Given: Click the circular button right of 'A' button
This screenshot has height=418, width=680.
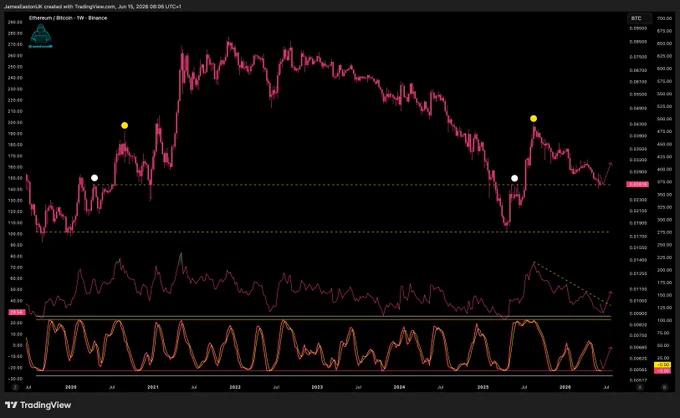Looking at the screenshot, I should click(664, 387).
